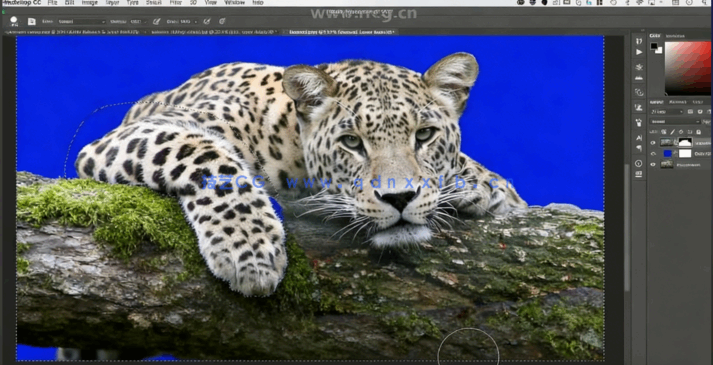Select the Background layer thumbnail
This screenshot has width=713, height=365.
click(x=667, y=164)
